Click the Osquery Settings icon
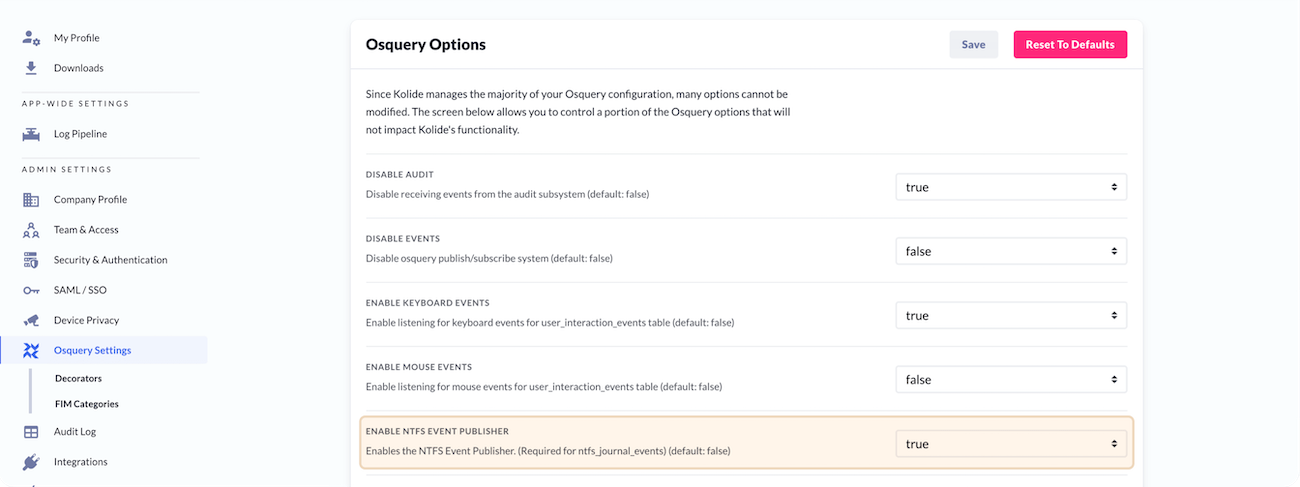This screenshot has width=1300, height=487. pyautogui.click(x=31, y=350)
